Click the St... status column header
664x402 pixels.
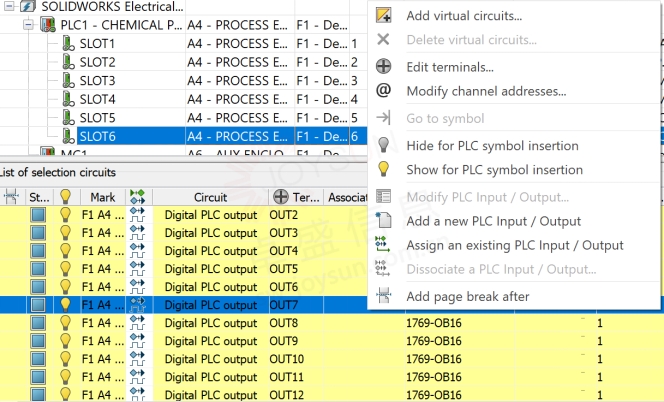[x=39, y=197]
